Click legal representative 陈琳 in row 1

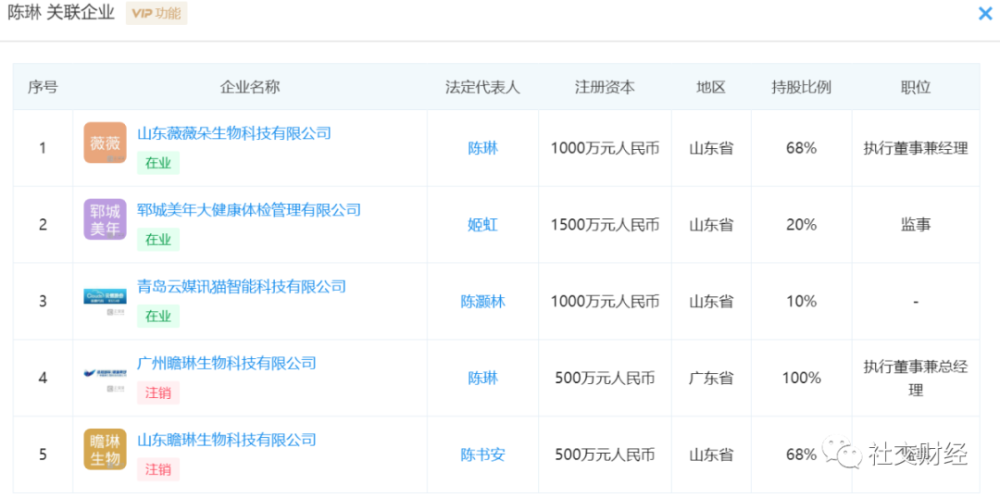click(x=482, y=148)
